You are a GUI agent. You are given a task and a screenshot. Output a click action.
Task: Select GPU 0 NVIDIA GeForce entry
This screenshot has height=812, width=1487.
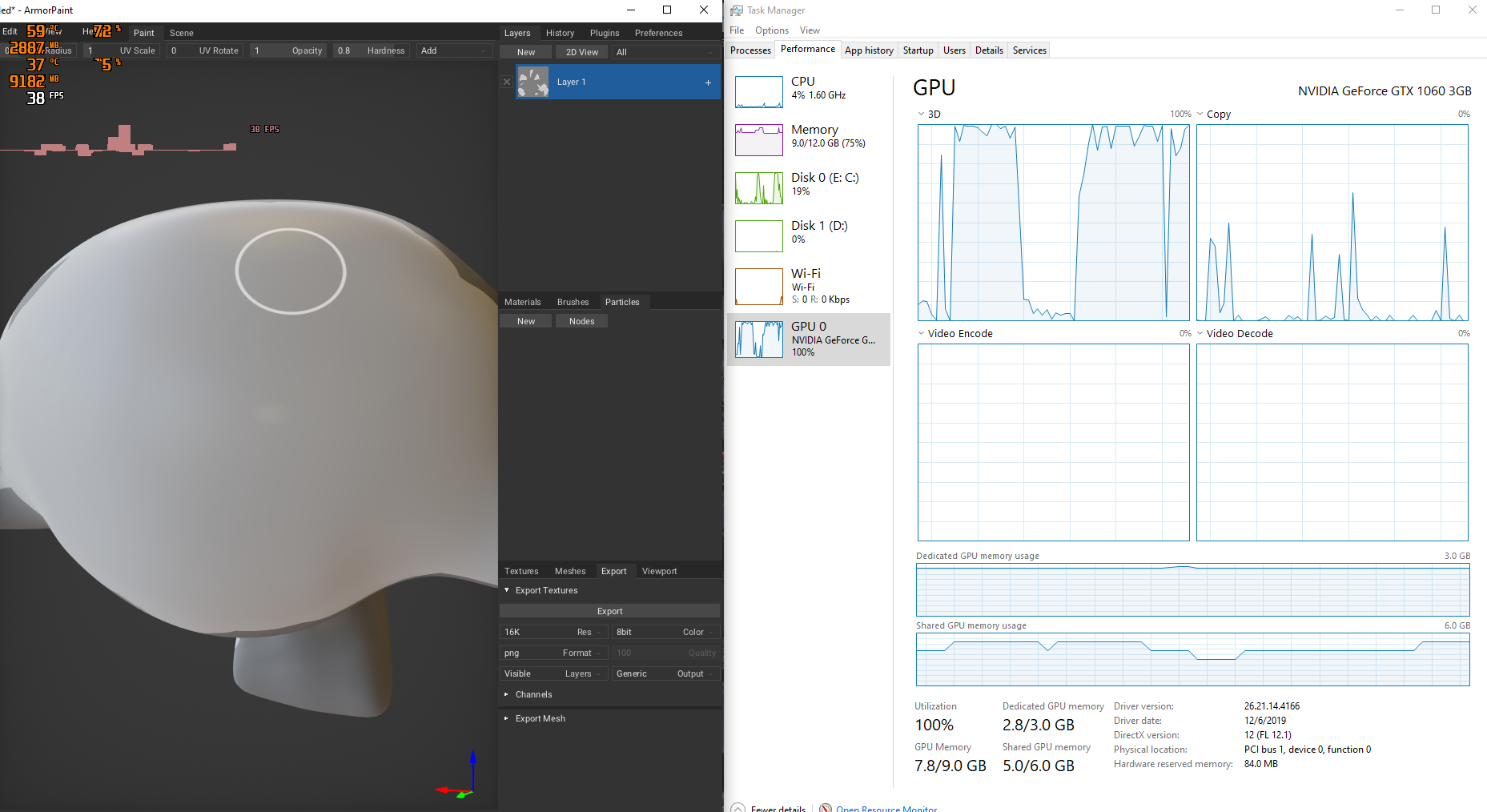809,340
